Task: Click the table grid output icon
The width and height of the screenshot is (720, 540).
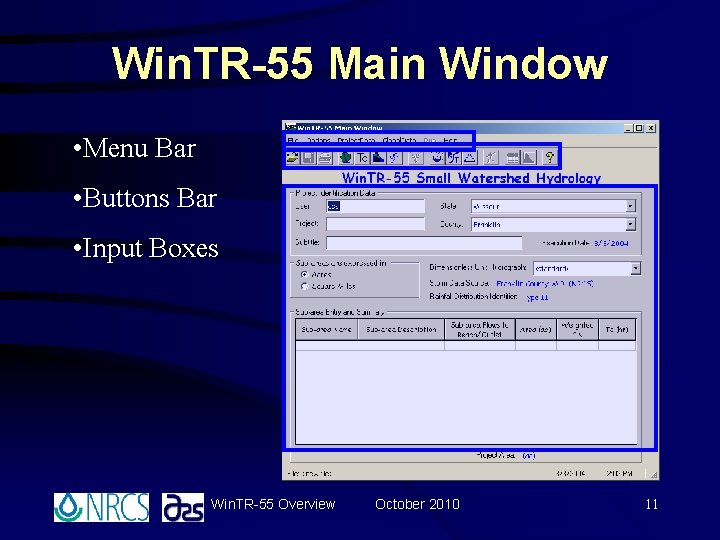Action: tap(512, 158)
